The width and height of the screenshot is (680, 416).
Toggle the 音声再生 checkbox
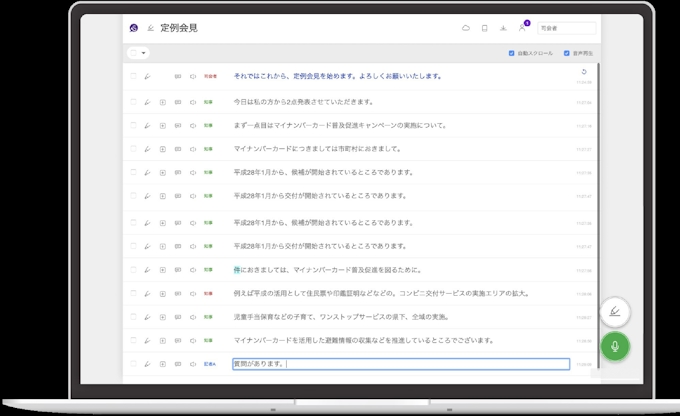click(x=566, y=53)
